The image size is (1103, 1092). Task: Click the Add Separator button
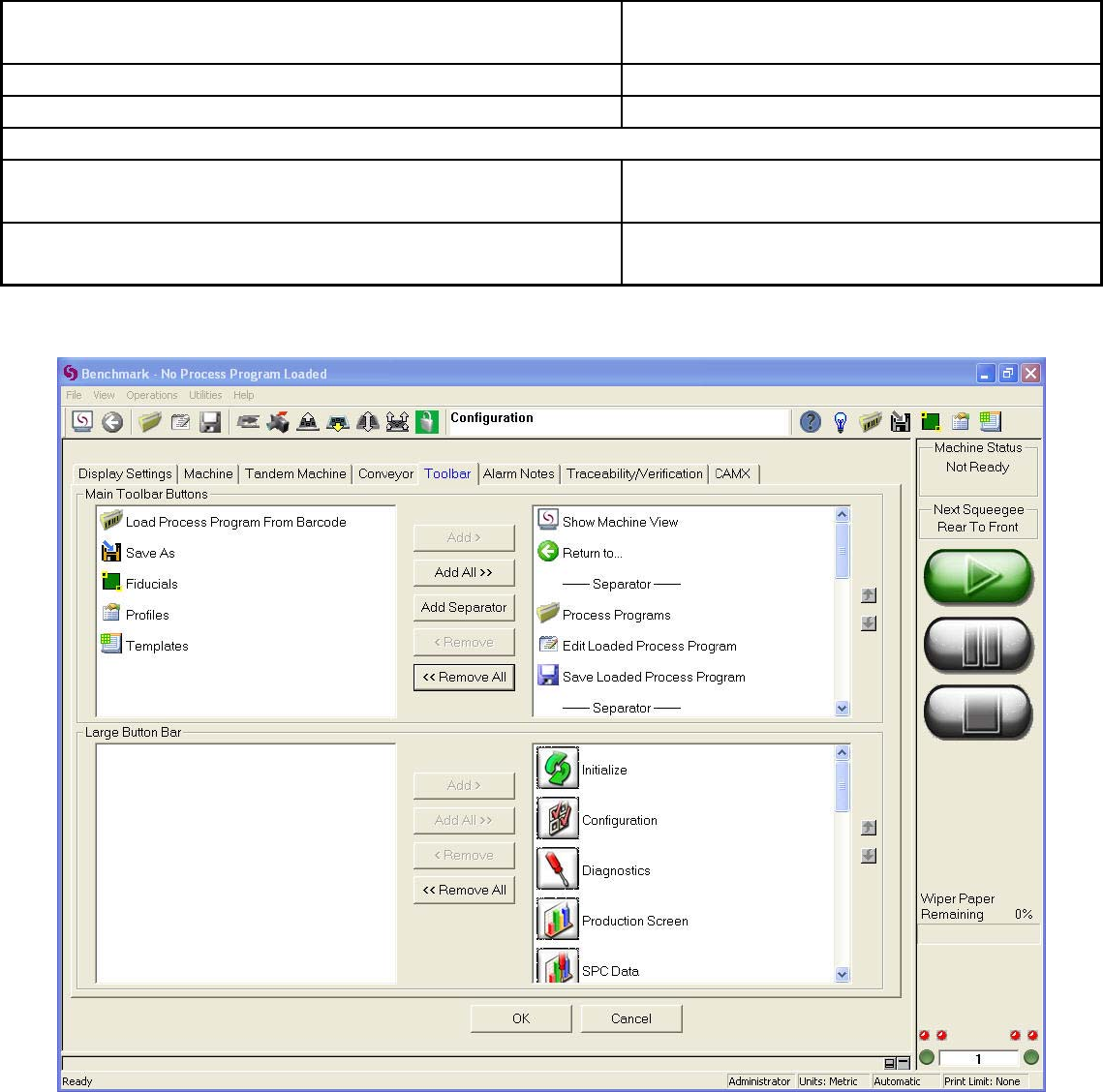click(464, 607)
